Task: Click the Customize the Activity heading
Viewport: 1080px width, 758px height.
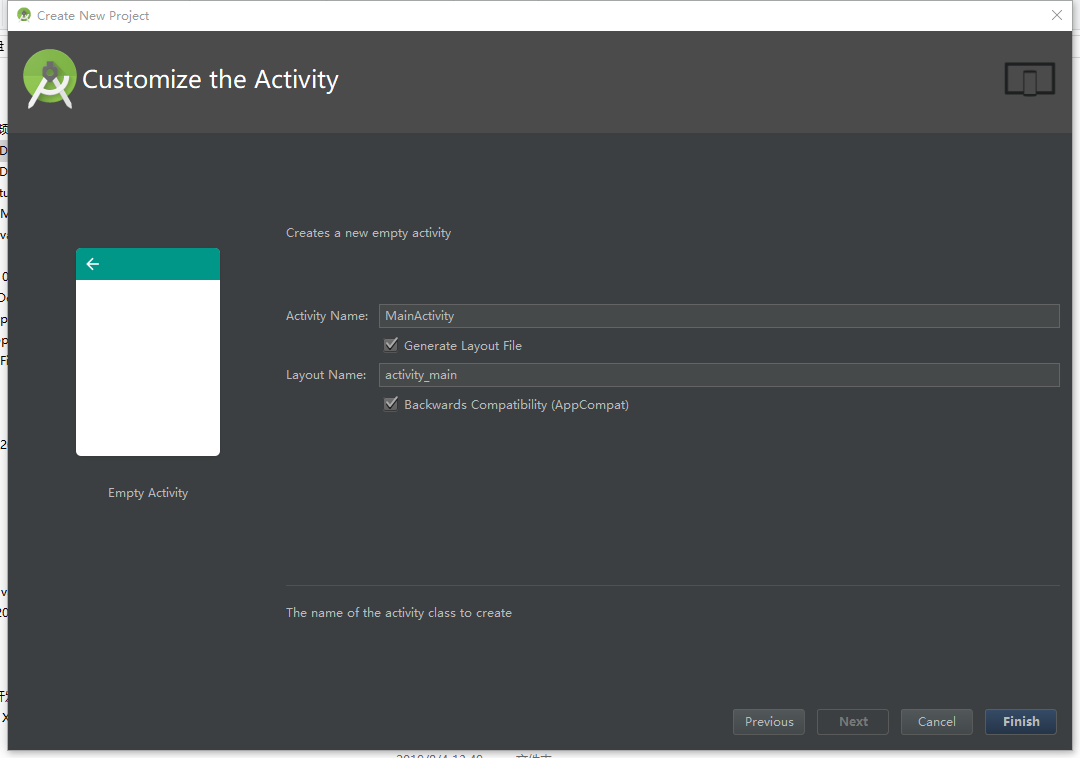Action: 211,78
